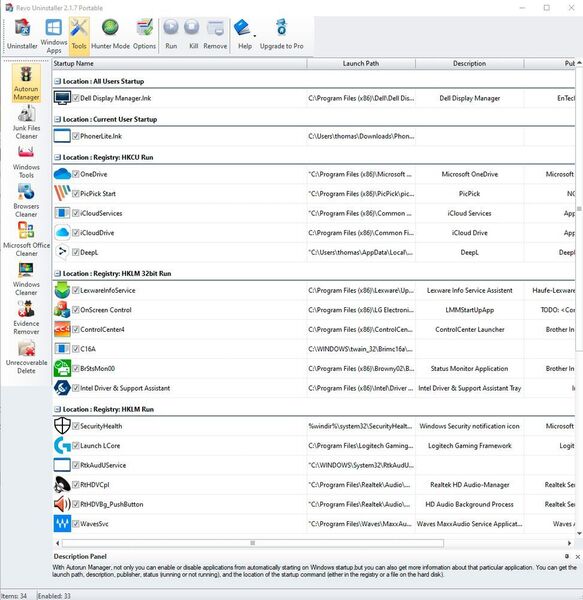Select the RtHDVCpl entry name
583x600 pixels.
point(95,485)
